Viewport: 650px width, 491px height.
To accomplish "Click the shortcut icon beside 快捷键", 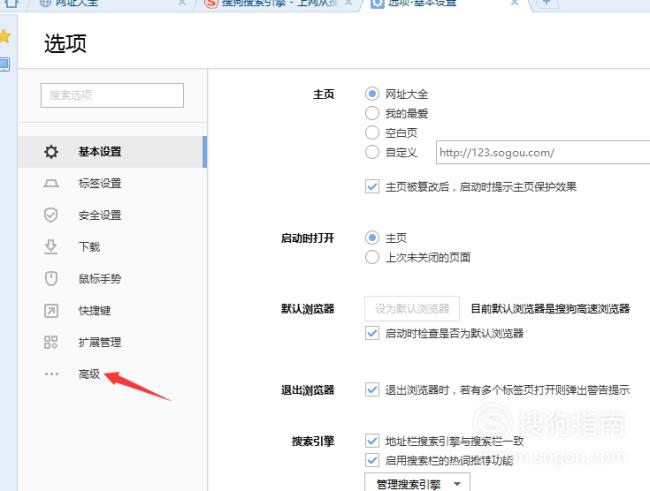I will coord(51,310).
